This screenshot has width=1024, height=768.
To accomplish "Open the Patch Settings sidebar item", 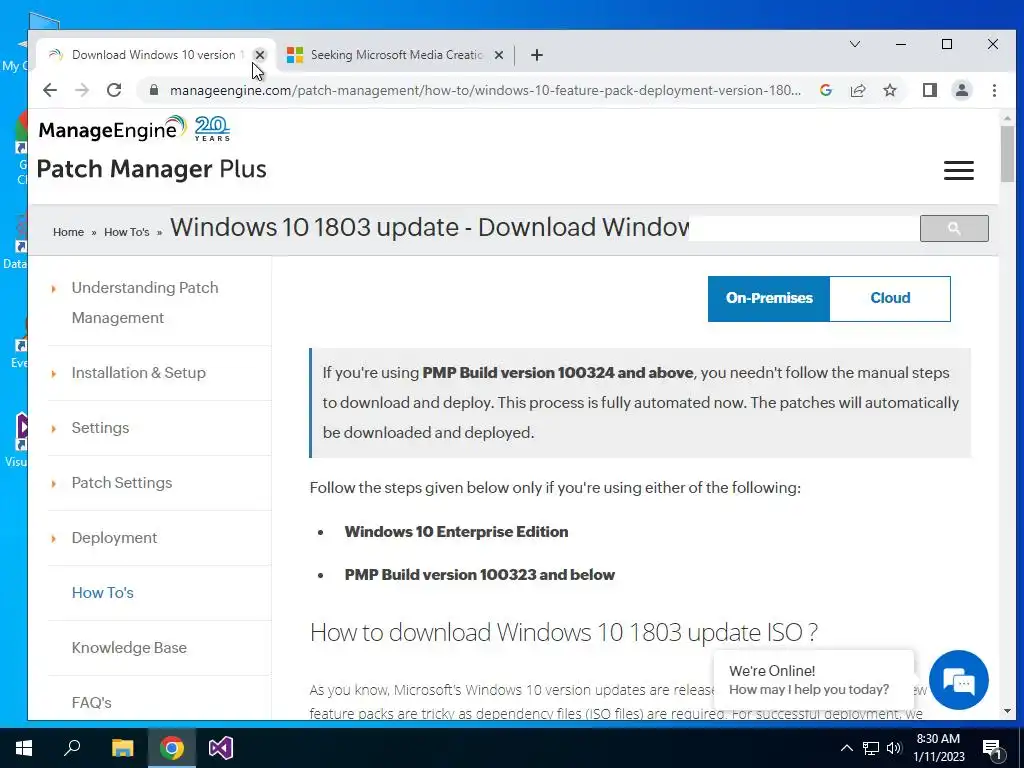I will pyautogui.click(x=122, y=483).
